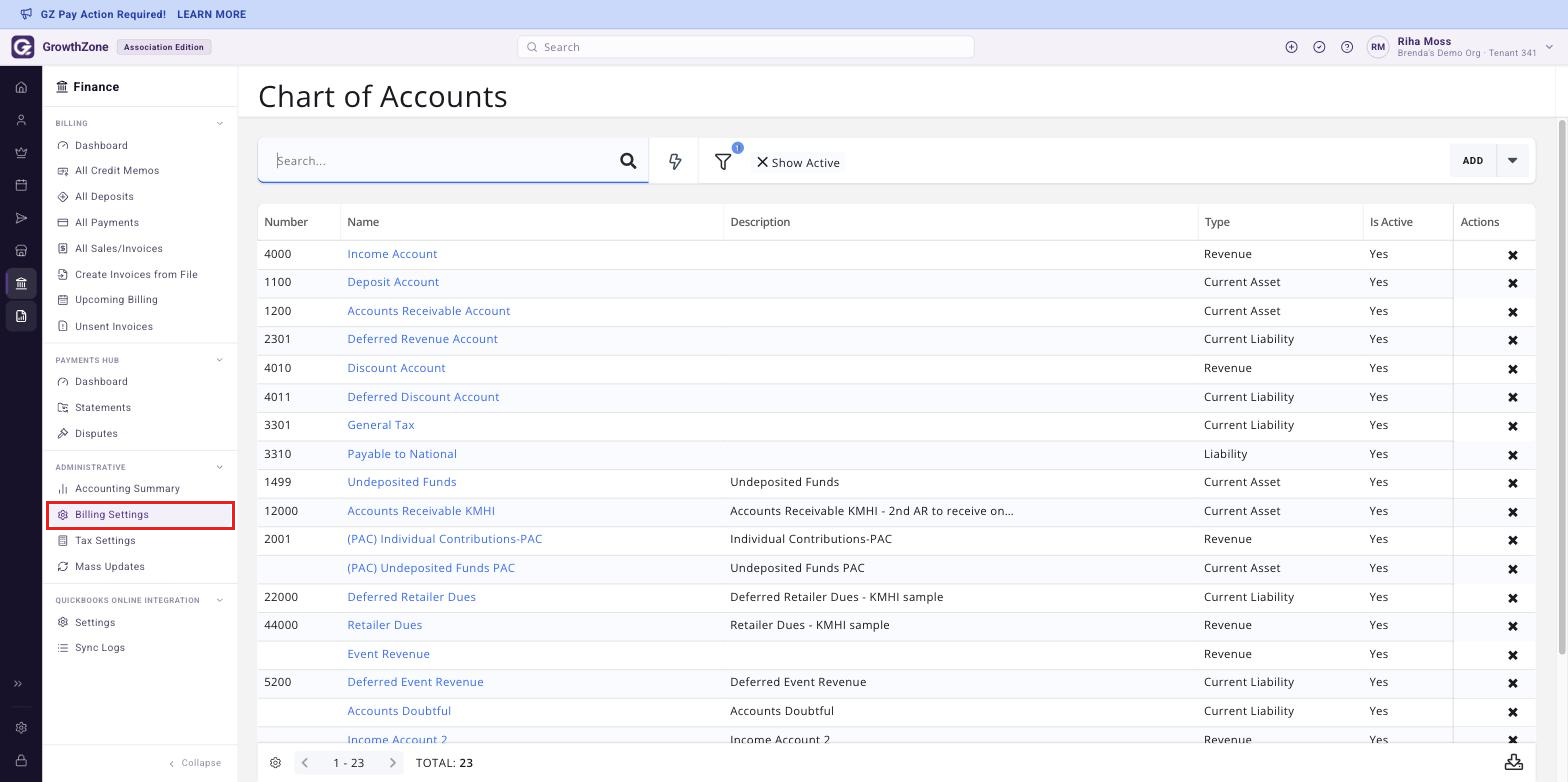The width and height of the screenshot is (1568, 782).
Task: Click the ADD button
Action: tap(1473, 161)
